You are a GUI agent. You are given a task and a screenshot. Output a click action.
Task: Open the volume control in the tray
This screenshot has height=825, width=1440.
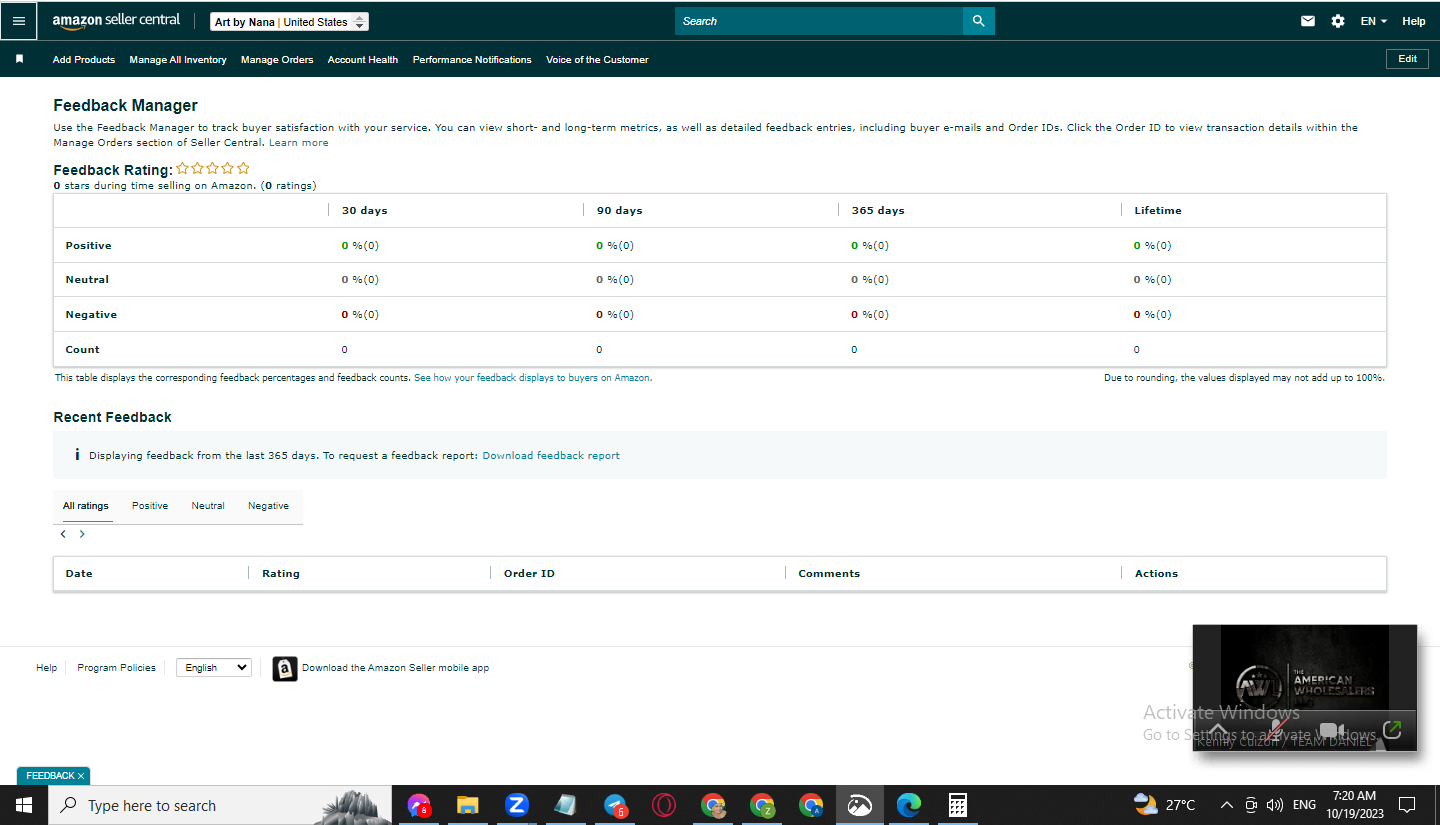coord(1275,805)
